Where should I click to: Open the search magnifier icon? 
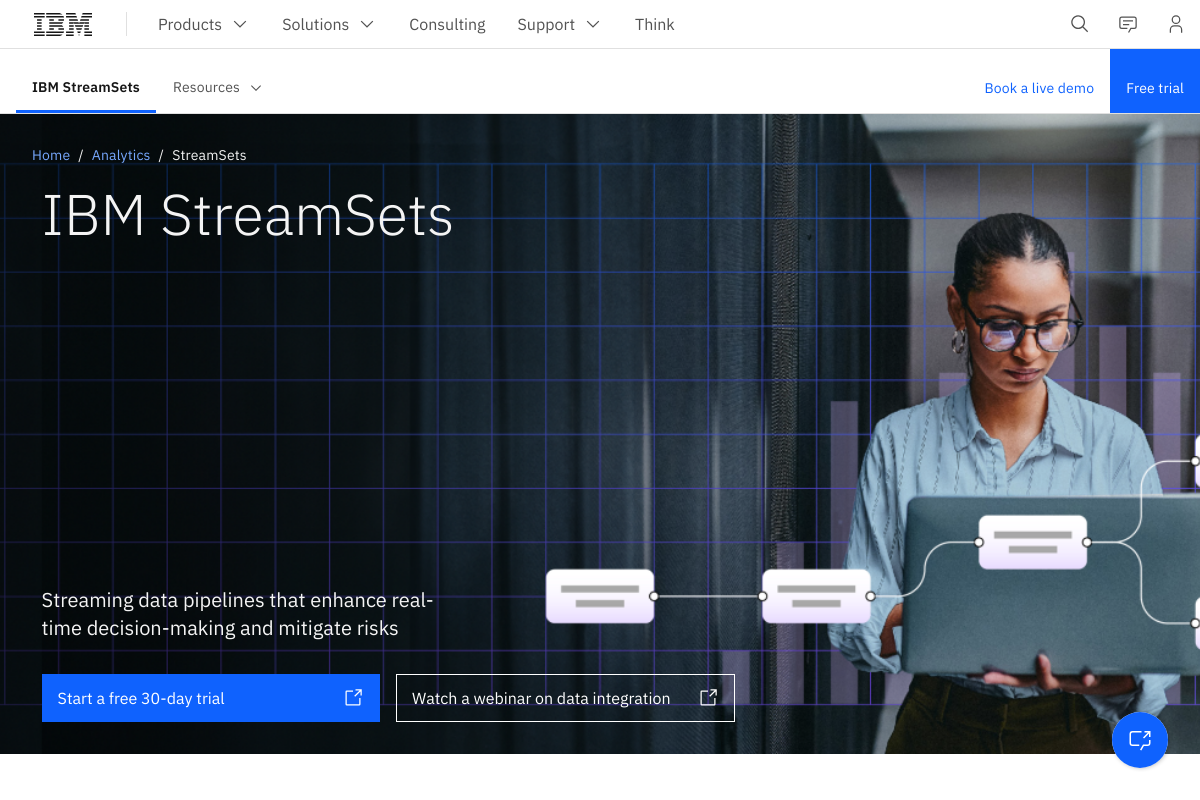point(1079,24)
